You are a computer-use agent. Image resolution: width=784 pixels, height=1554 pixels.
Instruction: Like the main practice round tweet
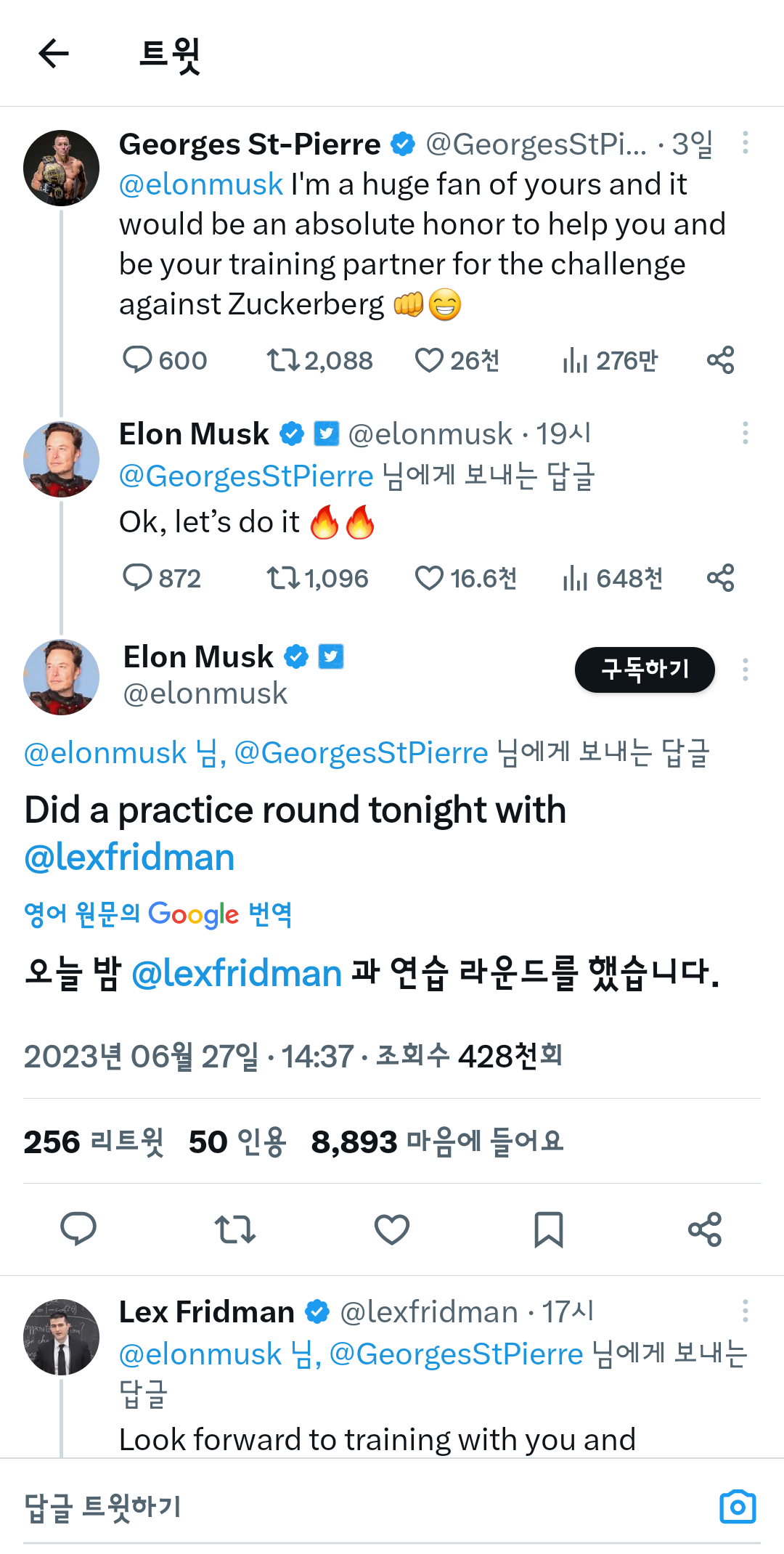[392, 1229]
